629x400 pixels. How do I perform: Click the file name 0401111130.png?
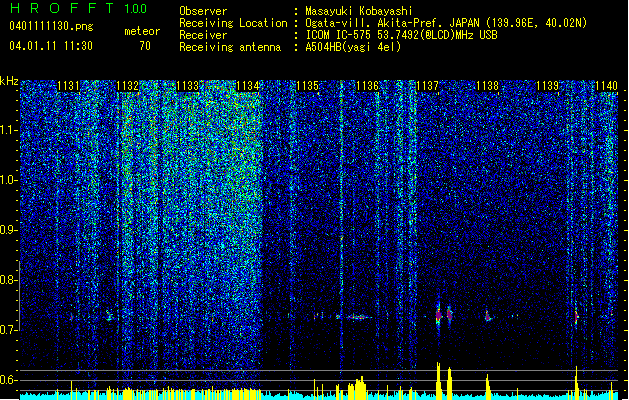pyautogui.click(x=51, y=26)
